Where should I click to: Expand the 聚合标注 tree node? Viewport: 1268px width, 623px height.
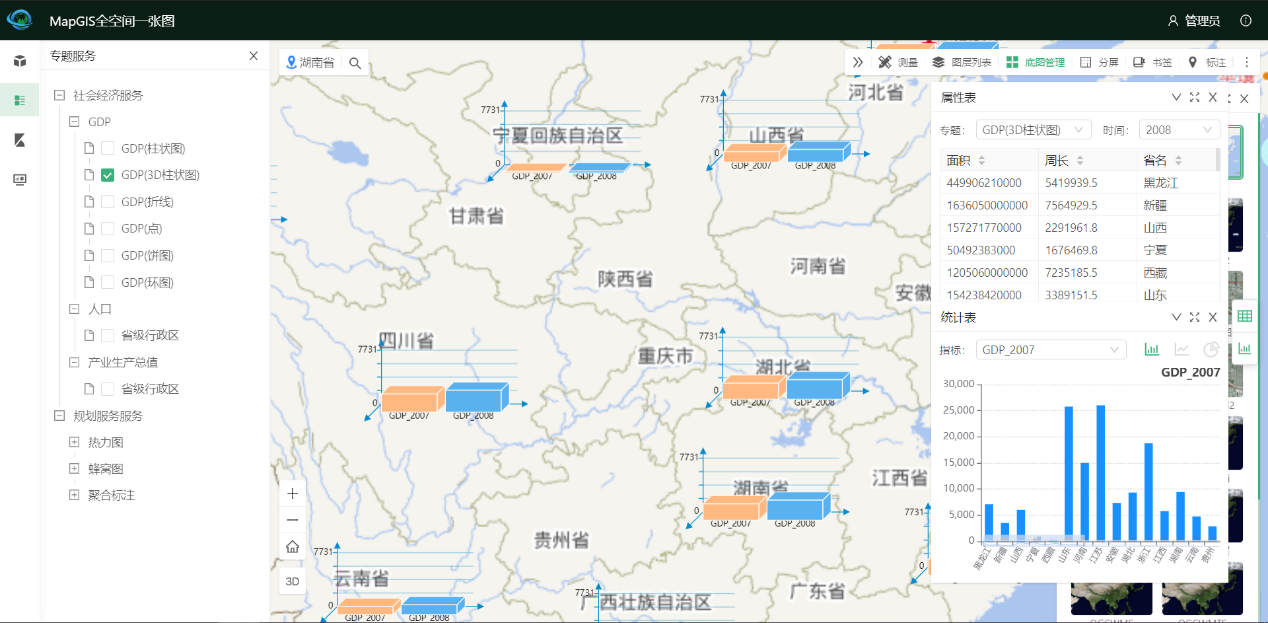(x=74, y=495)
